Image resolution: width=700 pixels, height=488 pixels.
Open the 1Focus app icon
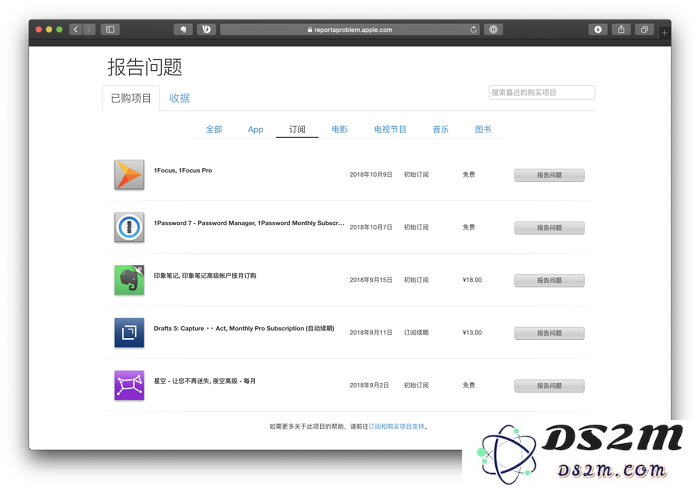point(129,175)
